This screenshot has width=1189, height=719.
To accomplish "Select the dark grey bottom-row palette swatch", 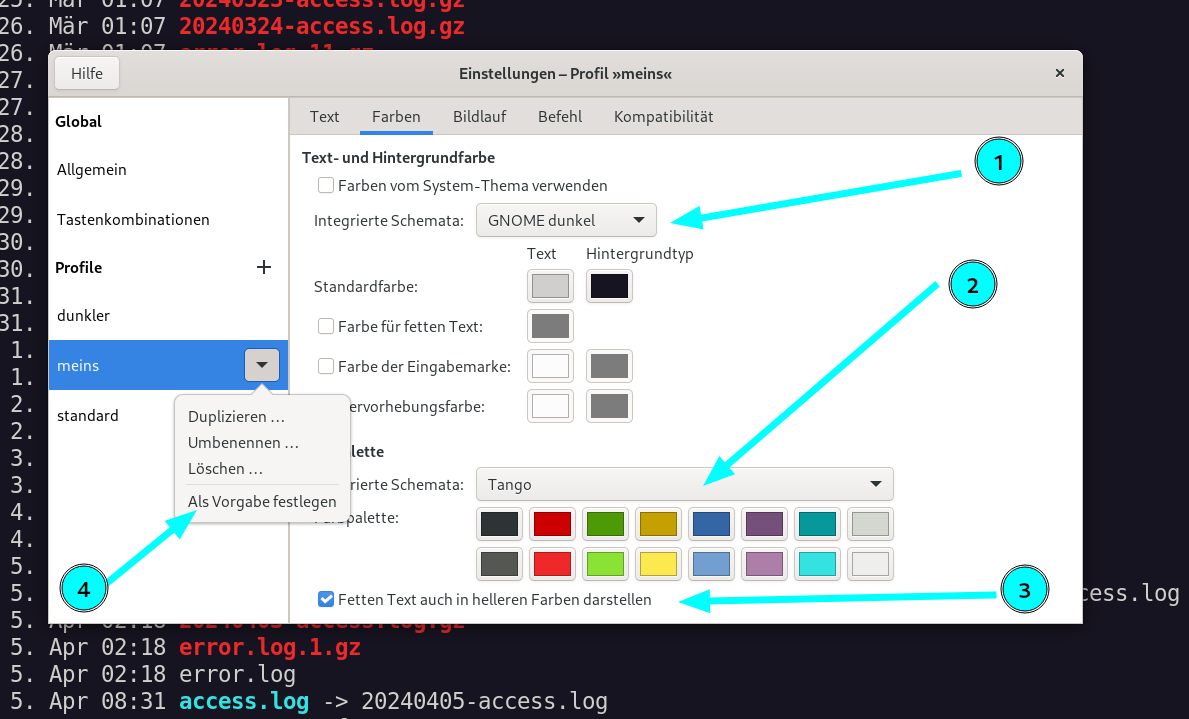I will [499, 564].
